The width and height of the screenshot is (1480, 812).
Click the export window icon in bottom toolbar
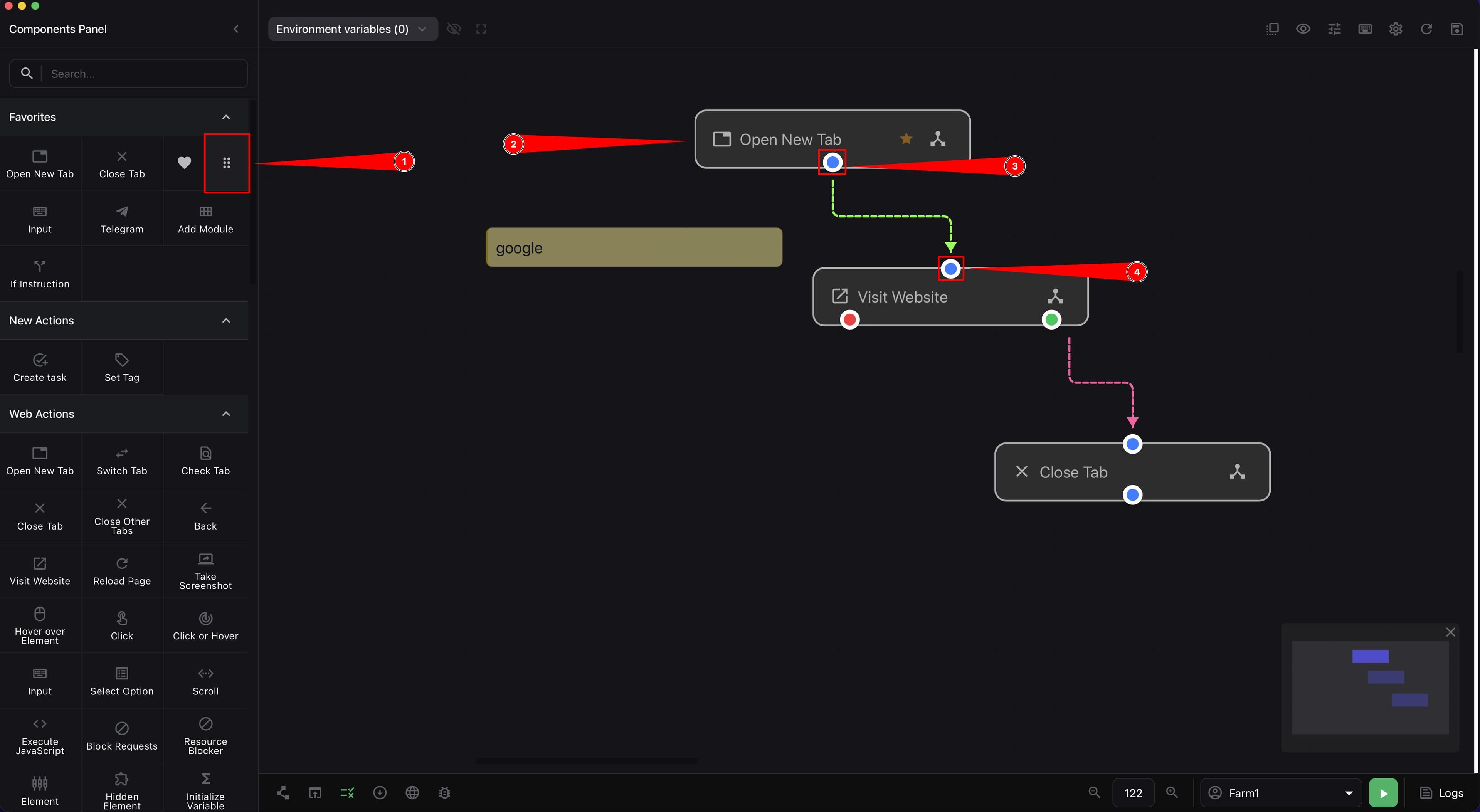[x=315, y=793]
